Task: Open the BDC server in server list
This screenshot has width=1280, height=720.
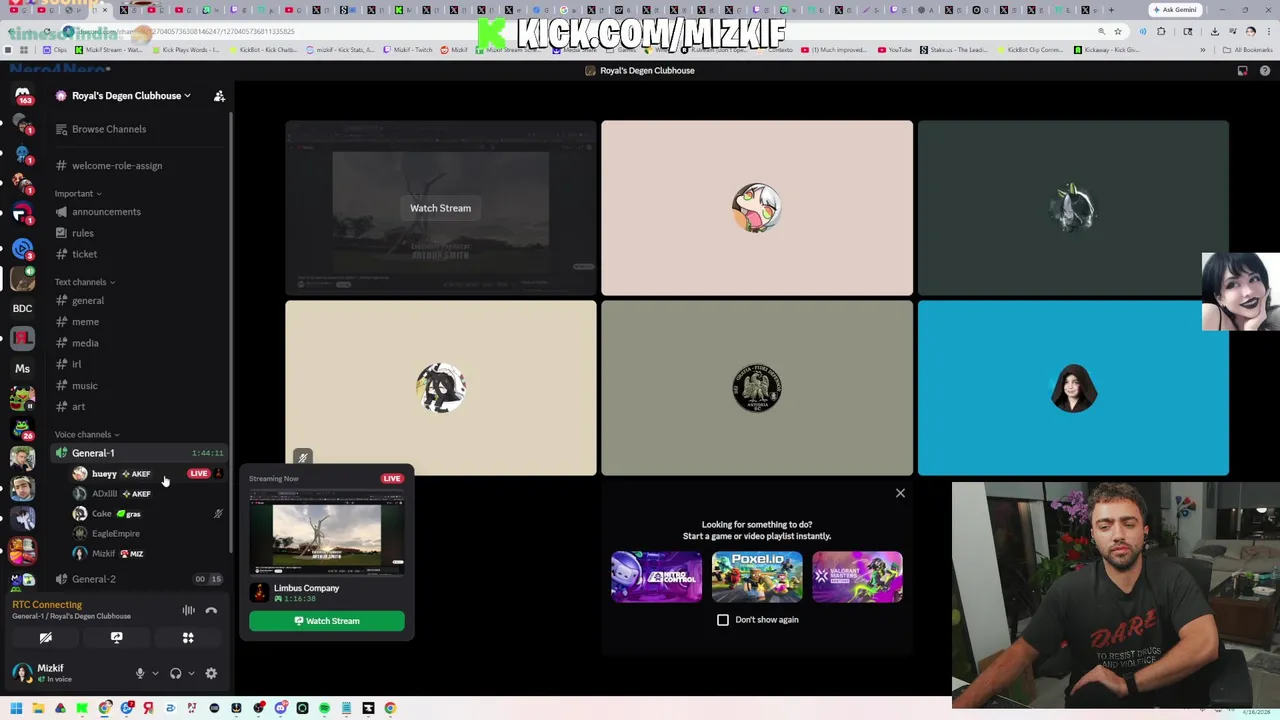Action: (x=22, y=308)
